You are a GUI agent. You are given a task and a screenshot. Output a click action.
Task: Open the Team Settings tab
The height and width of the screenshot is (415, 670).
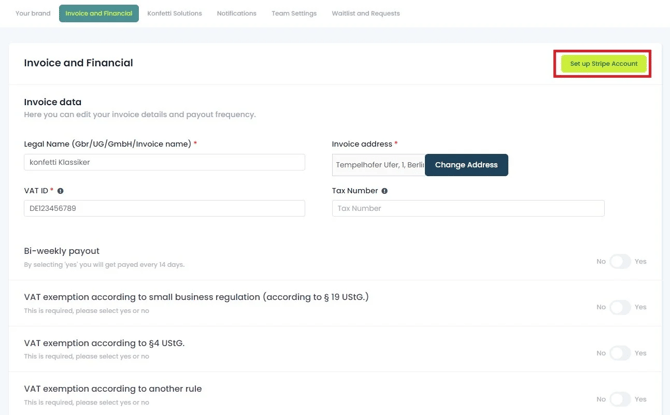pyautogui.click(x=294, y=14)
